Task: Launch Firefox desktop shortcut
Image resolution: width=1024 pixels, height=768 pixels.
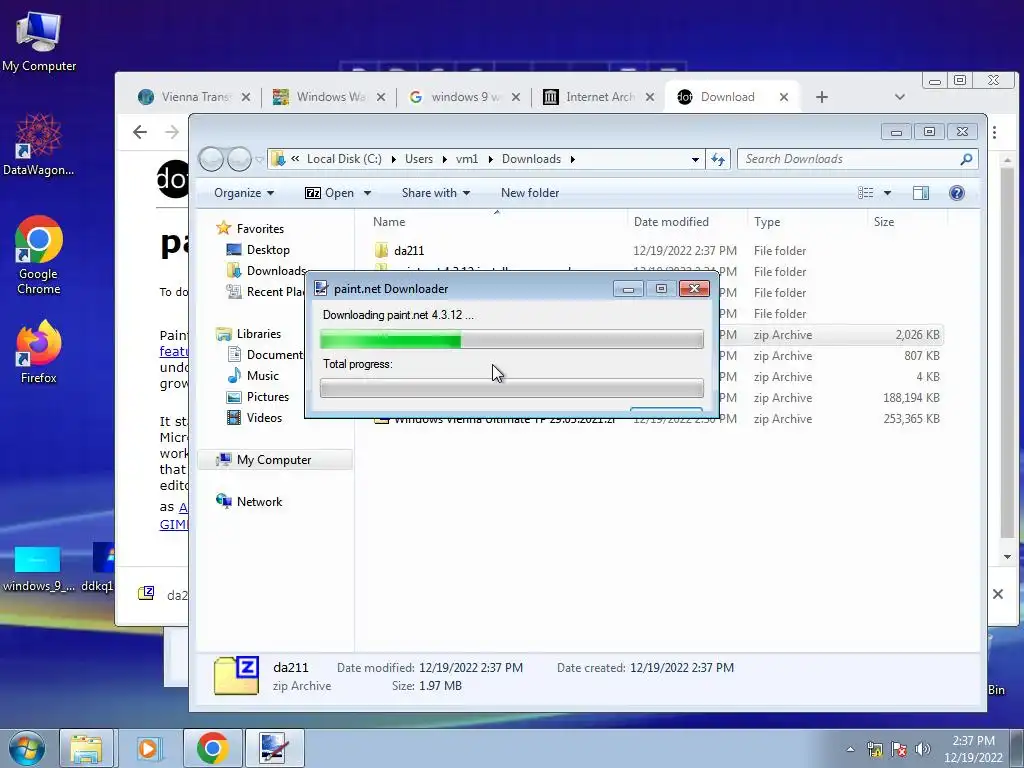Action: 39,351
